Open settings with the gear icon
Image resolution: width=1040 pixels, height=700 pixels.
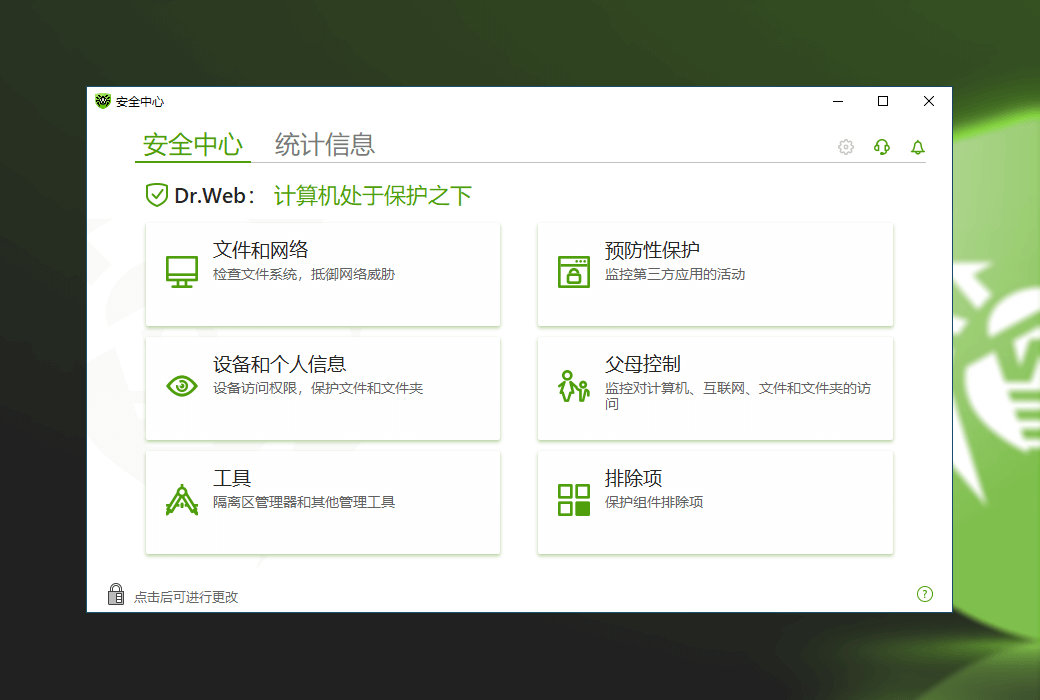click(x=846, y=147)
